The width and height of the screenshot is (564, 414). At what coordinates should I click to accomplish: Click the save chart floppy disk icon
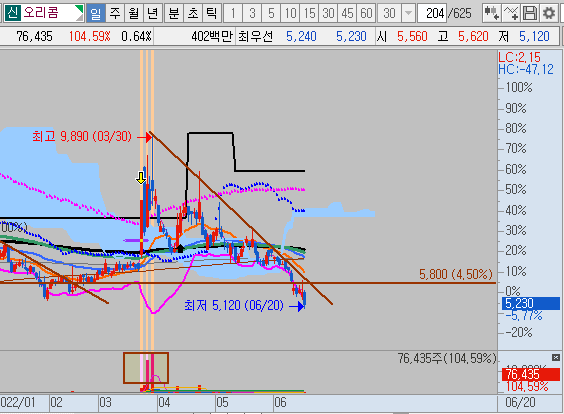529,13
